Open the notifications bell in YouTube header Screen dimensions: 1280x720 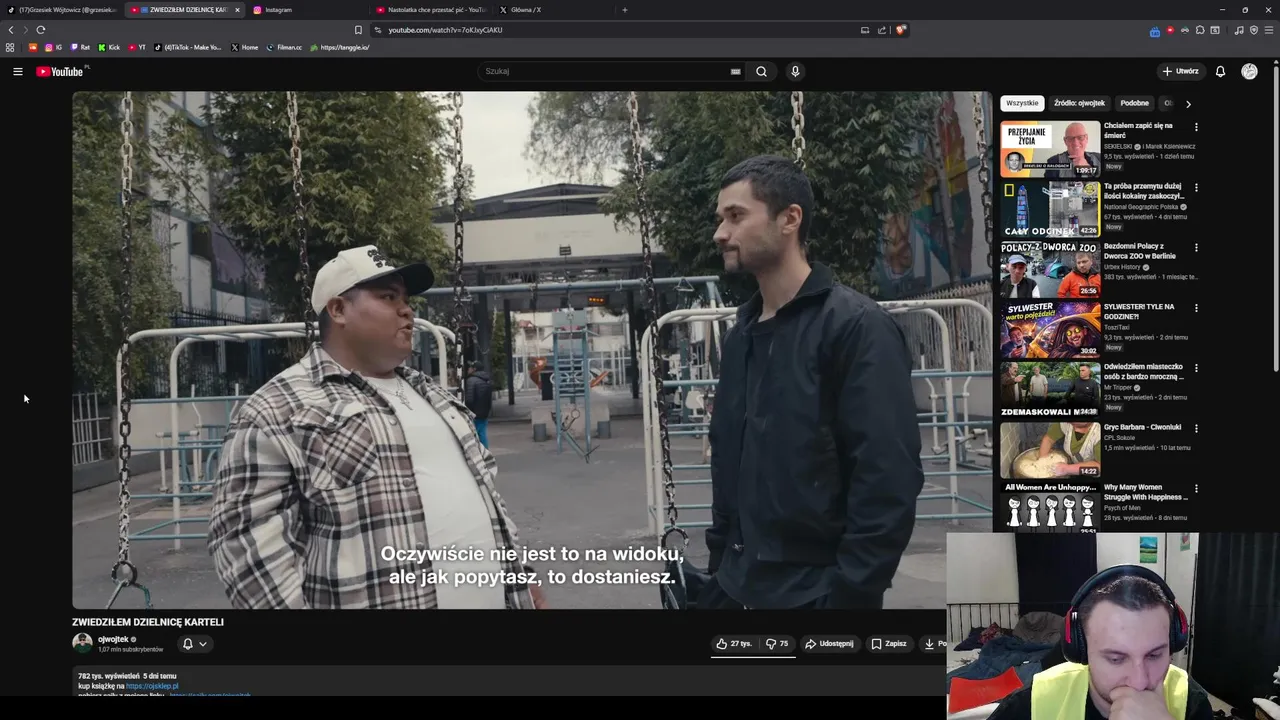[x=1220, y=71]
